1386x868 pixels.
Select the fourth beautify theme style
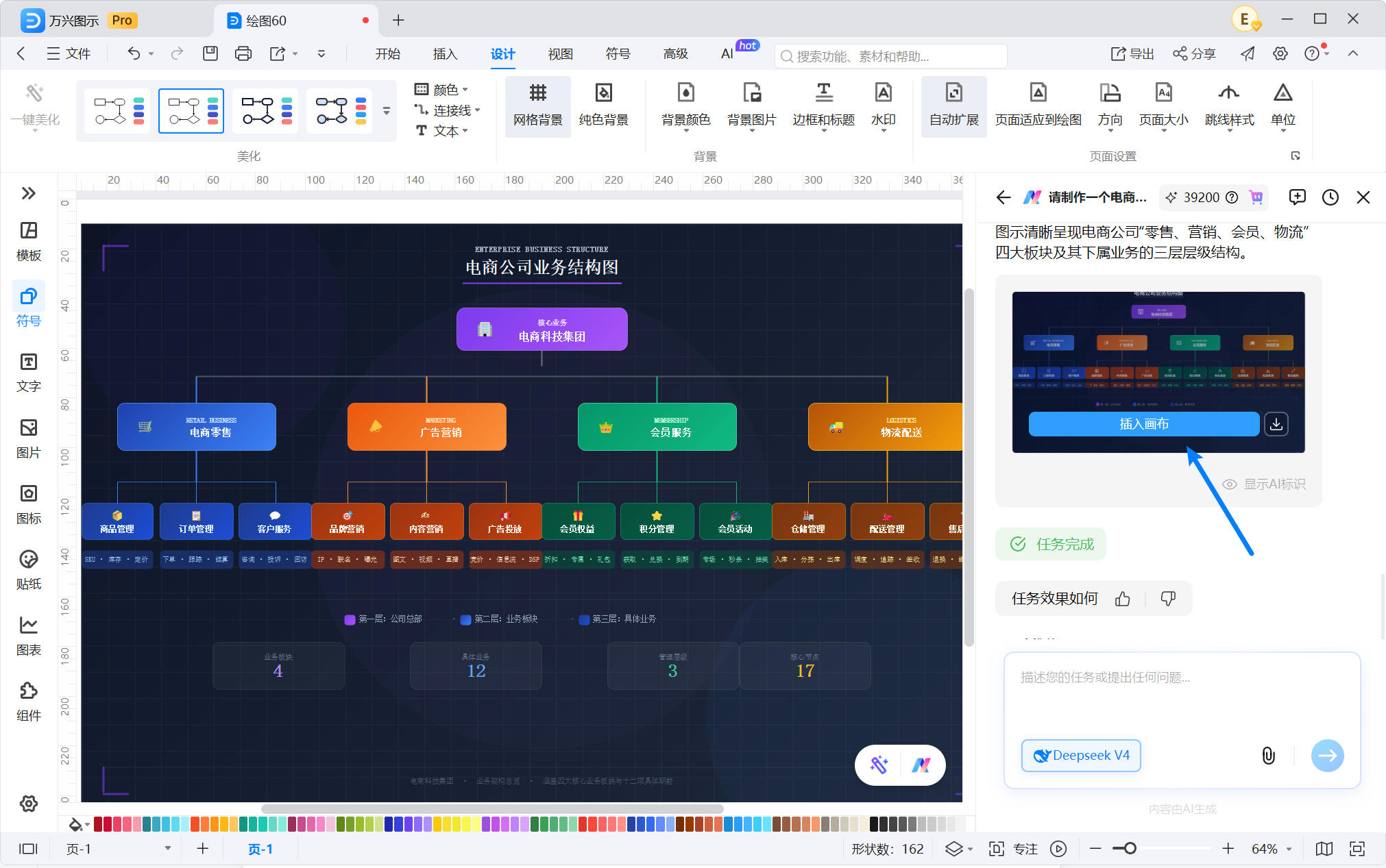tap(339, 110)
